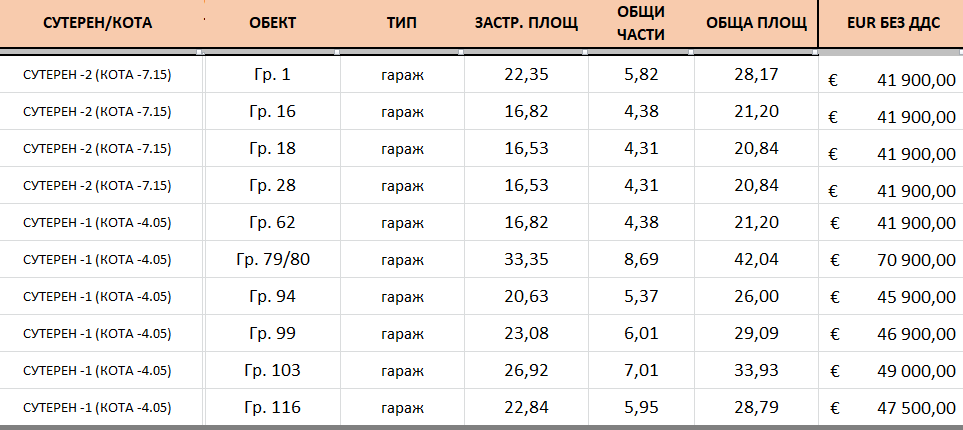Click the Гр. 103 cell

click(x=272, y=371)
